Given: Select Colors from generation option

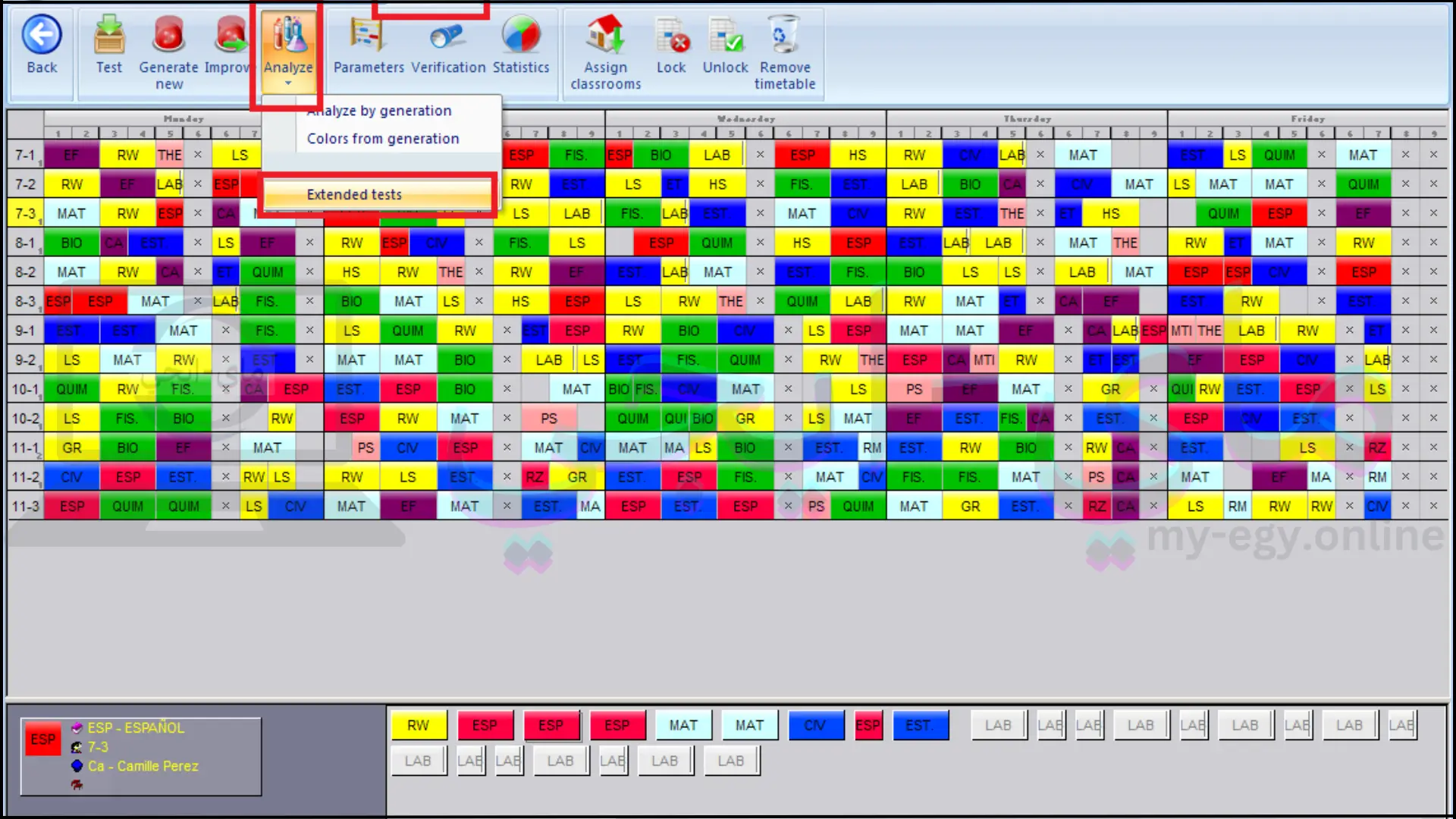Looking at the screenshot, I should 383,138.
